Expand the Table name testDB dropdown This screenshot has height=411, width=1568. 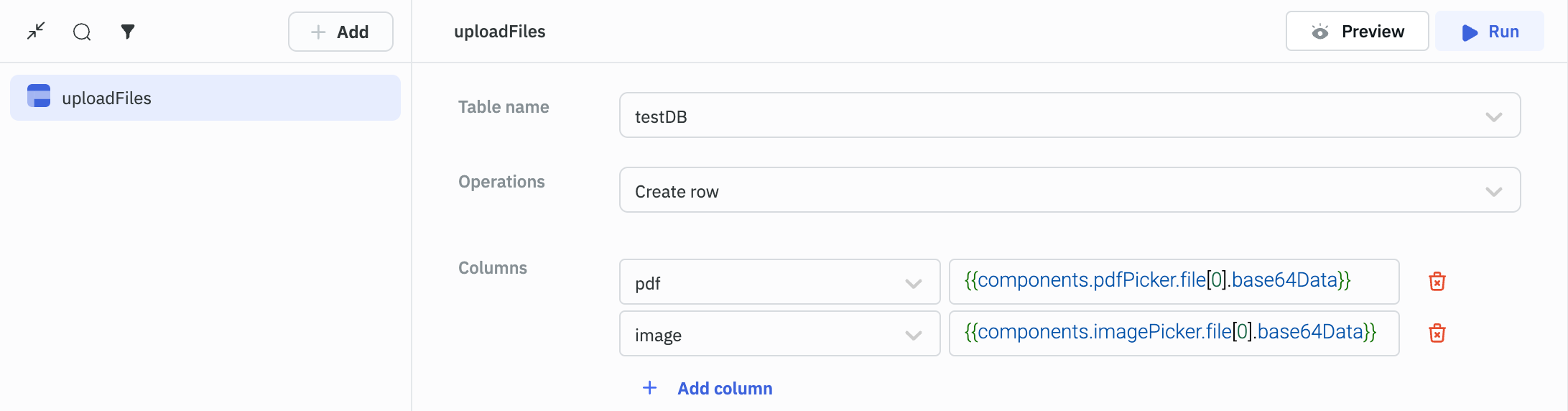[x=1493, y=116]
